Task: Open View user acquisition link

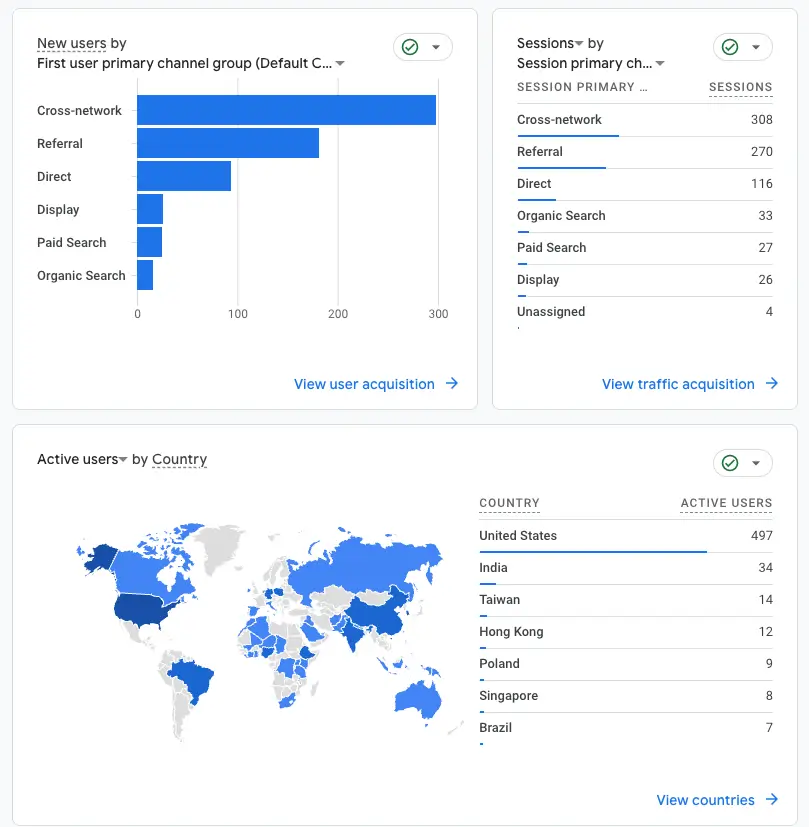Action: 364,384
